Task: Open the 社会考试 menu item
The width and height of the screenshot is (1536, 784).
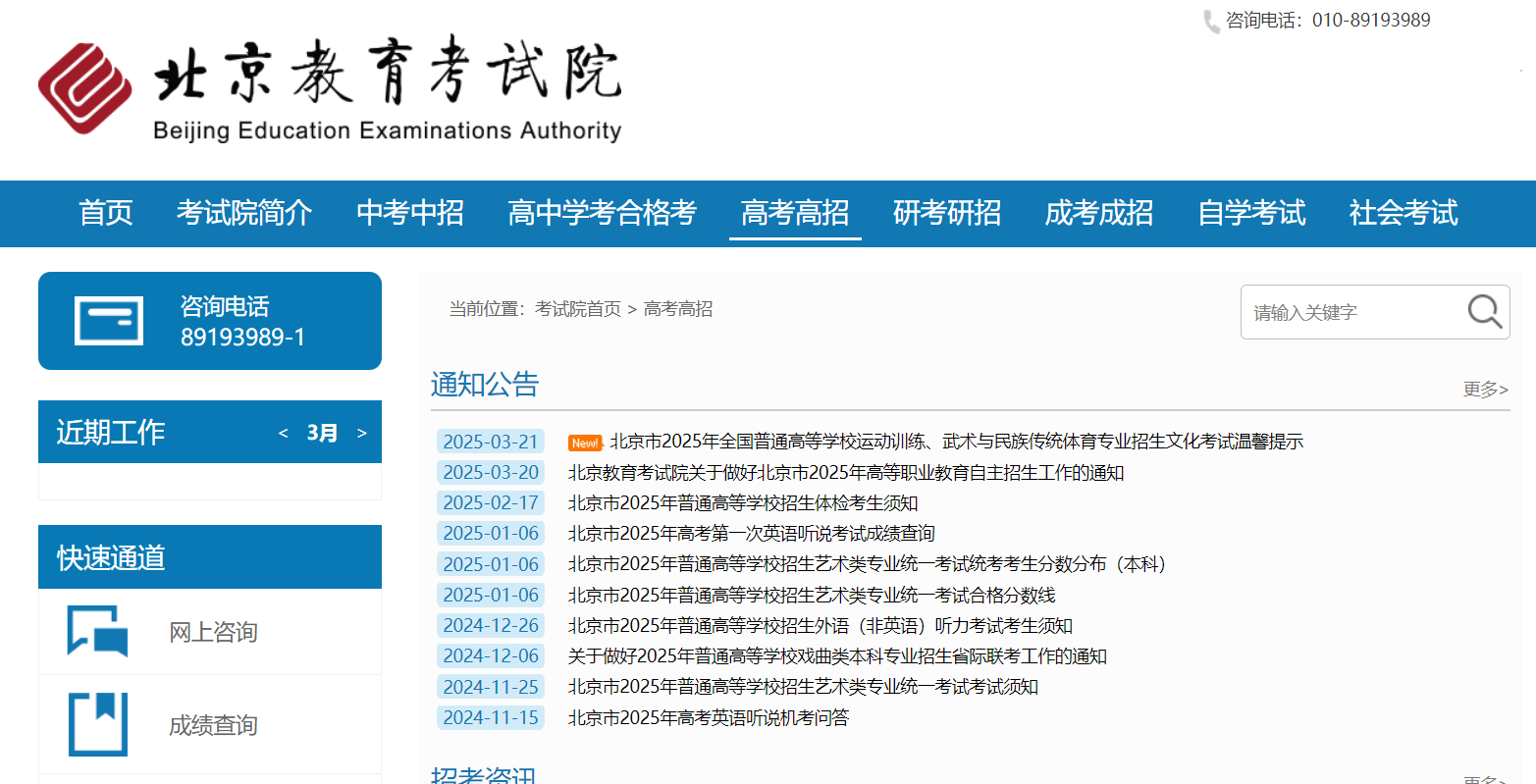Action: click(1404, 213)
